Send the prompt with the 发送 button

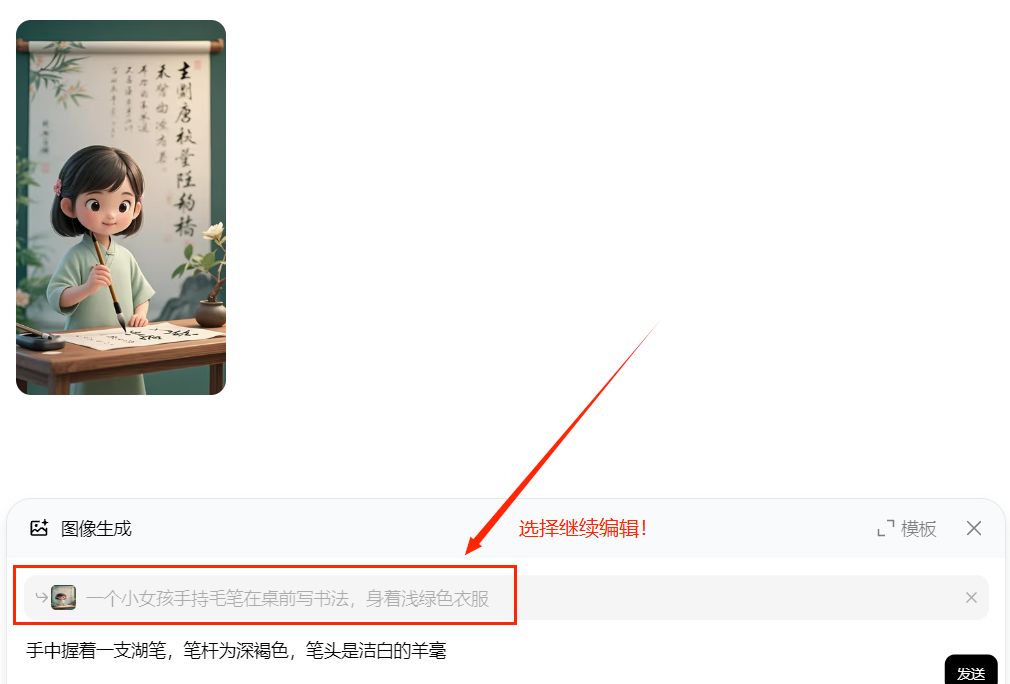click(x=971, y=672)
